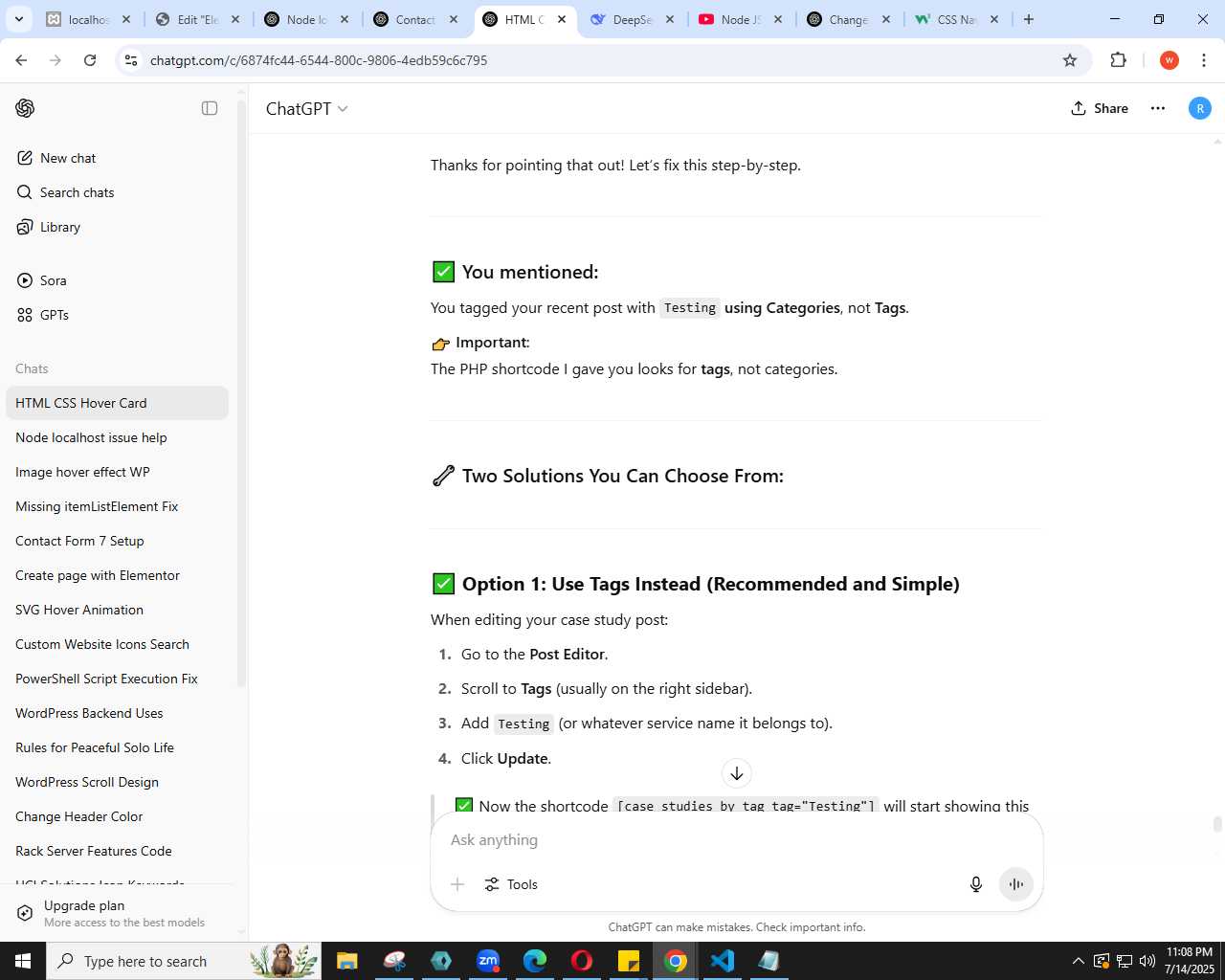Open the PowerShell Script Execution Fix chat

point(117,679)
